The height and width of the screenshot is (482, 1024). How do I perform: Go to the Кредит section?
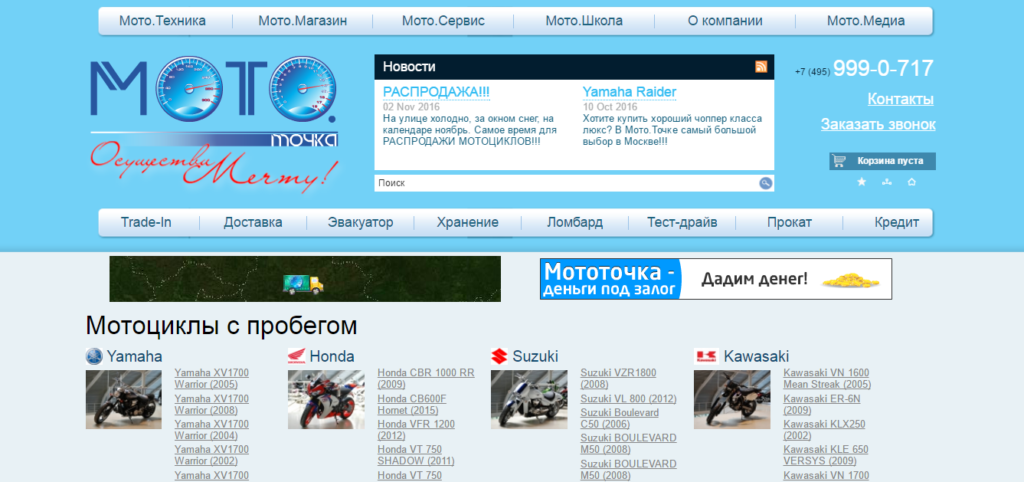pos(897,222)
